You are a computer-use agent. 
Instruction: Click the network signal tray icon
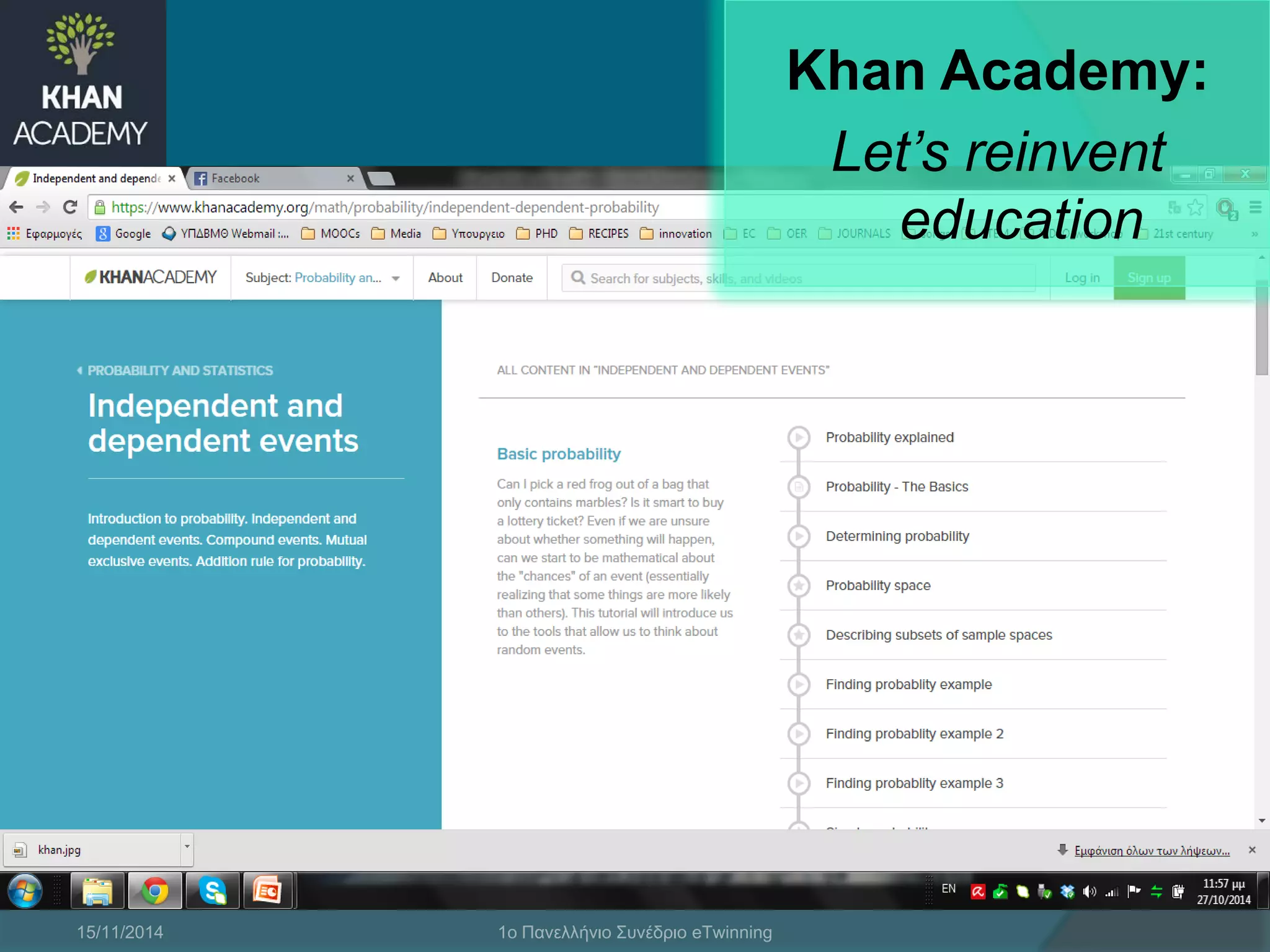coord(1112,892)
